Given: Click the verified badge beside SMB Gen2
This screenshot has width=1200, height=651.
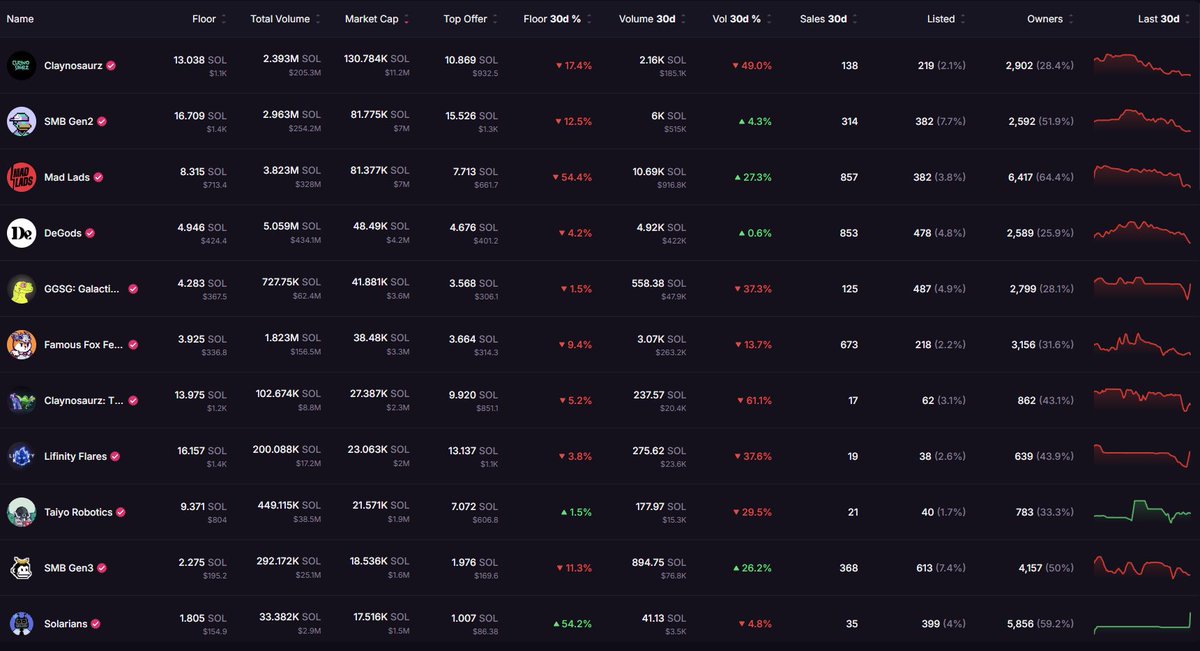Looking at the screenshot, I should pos(102,121).
